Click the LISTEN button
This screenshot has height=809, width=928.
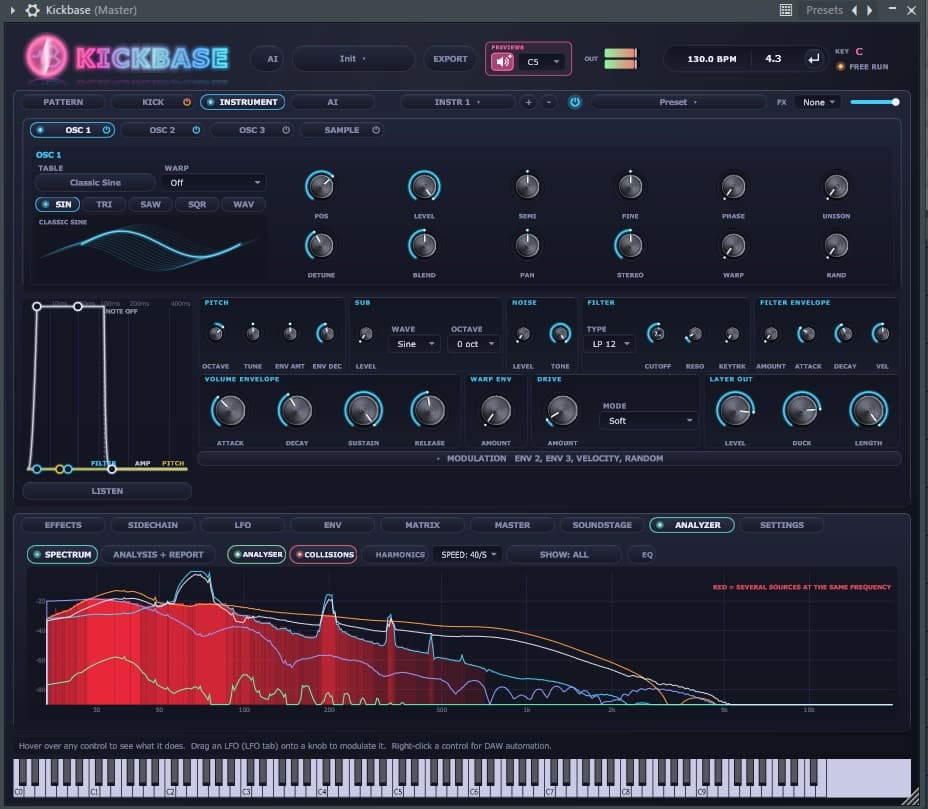click(x=107, y=491)
